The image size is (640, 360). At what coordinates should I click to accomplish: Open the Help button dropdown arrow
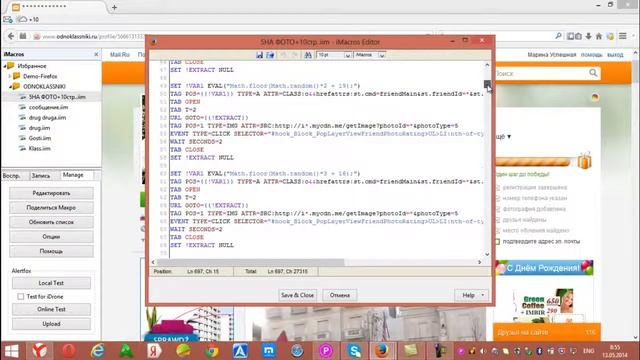pyautogui.click(x=483, y=295)
